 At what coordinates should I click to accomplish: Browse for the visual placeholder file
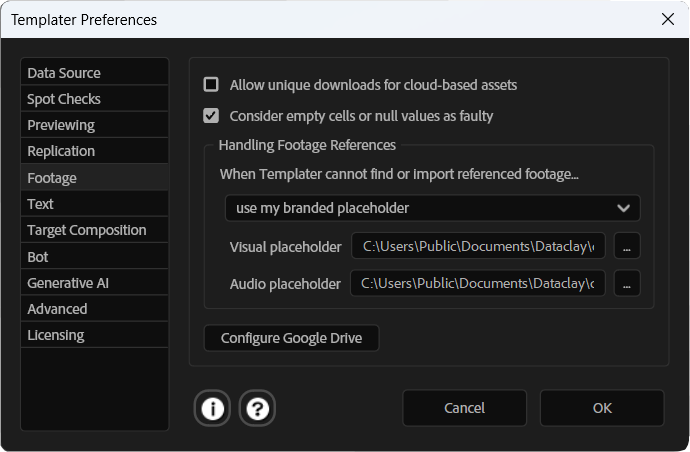point(627,246)
